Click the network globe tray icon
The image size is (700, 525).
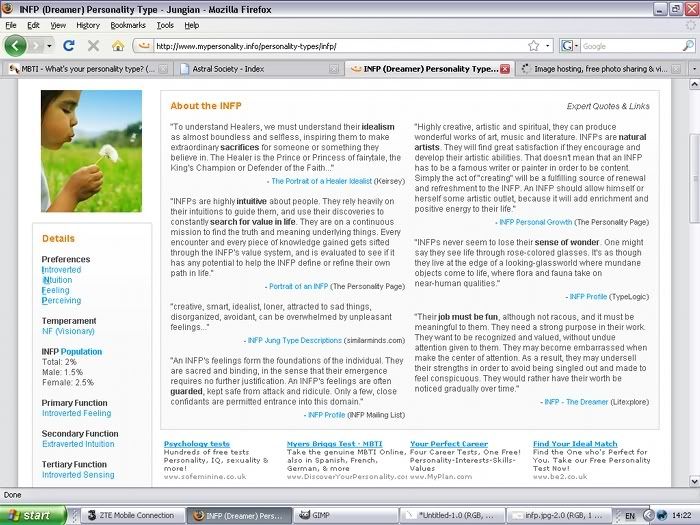click(662, 515)
